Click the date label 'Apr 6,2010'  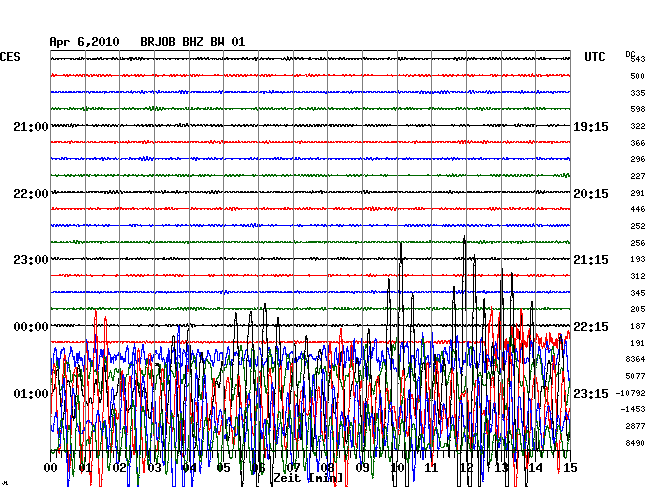point(84,42)
